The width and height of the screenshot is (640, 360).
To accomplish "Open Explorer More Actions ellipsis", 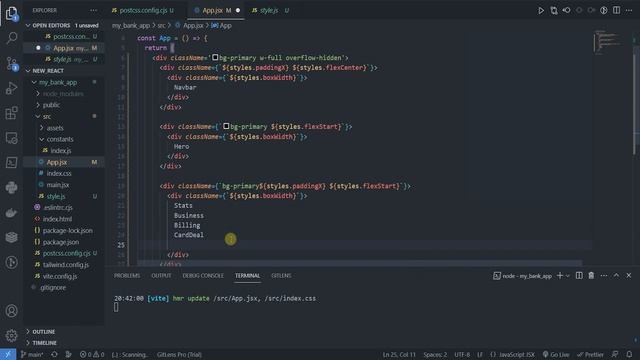I will click(93, 10).
